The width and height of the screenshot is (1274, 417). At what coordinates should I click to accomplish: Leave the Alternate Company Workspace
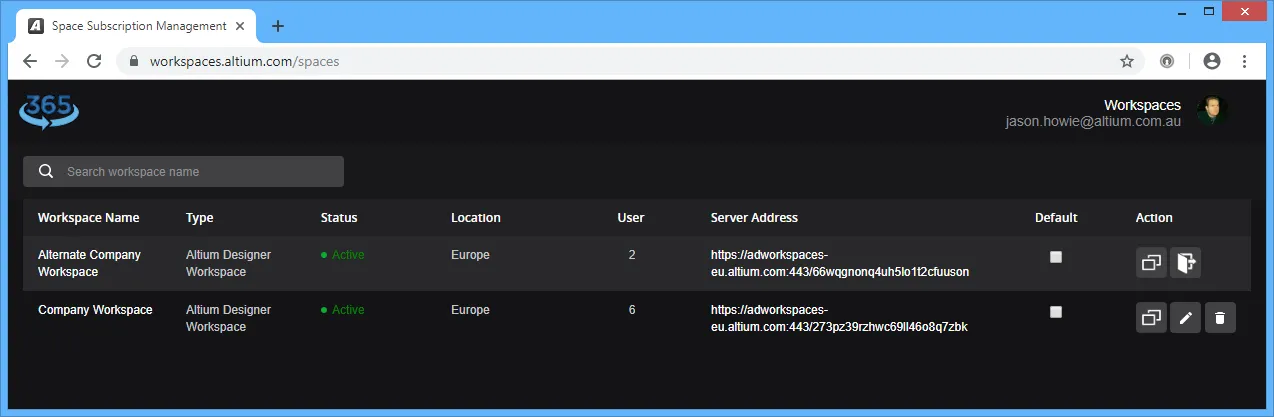coord(1185,263)
